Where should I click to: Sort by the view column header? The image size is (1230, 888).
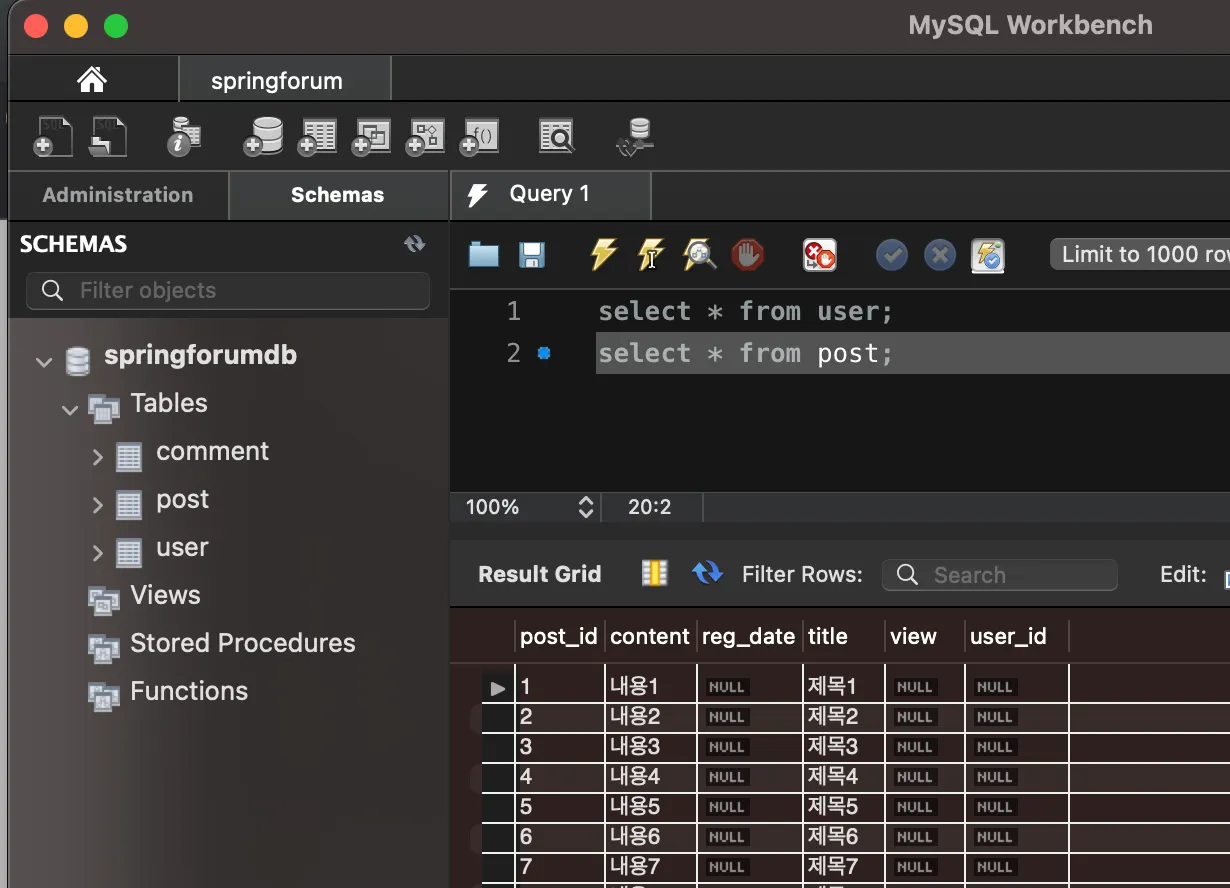click(925, 636)
